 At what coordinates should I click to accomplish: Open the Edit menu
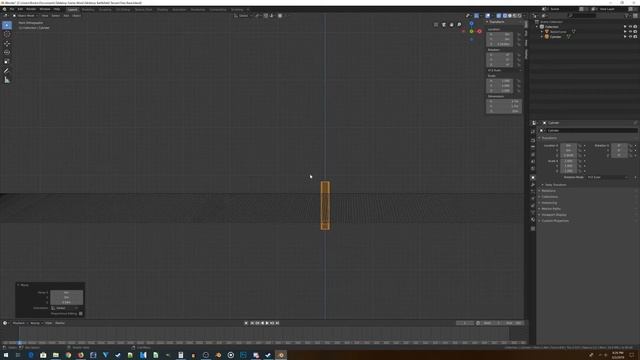coord(20,9)
